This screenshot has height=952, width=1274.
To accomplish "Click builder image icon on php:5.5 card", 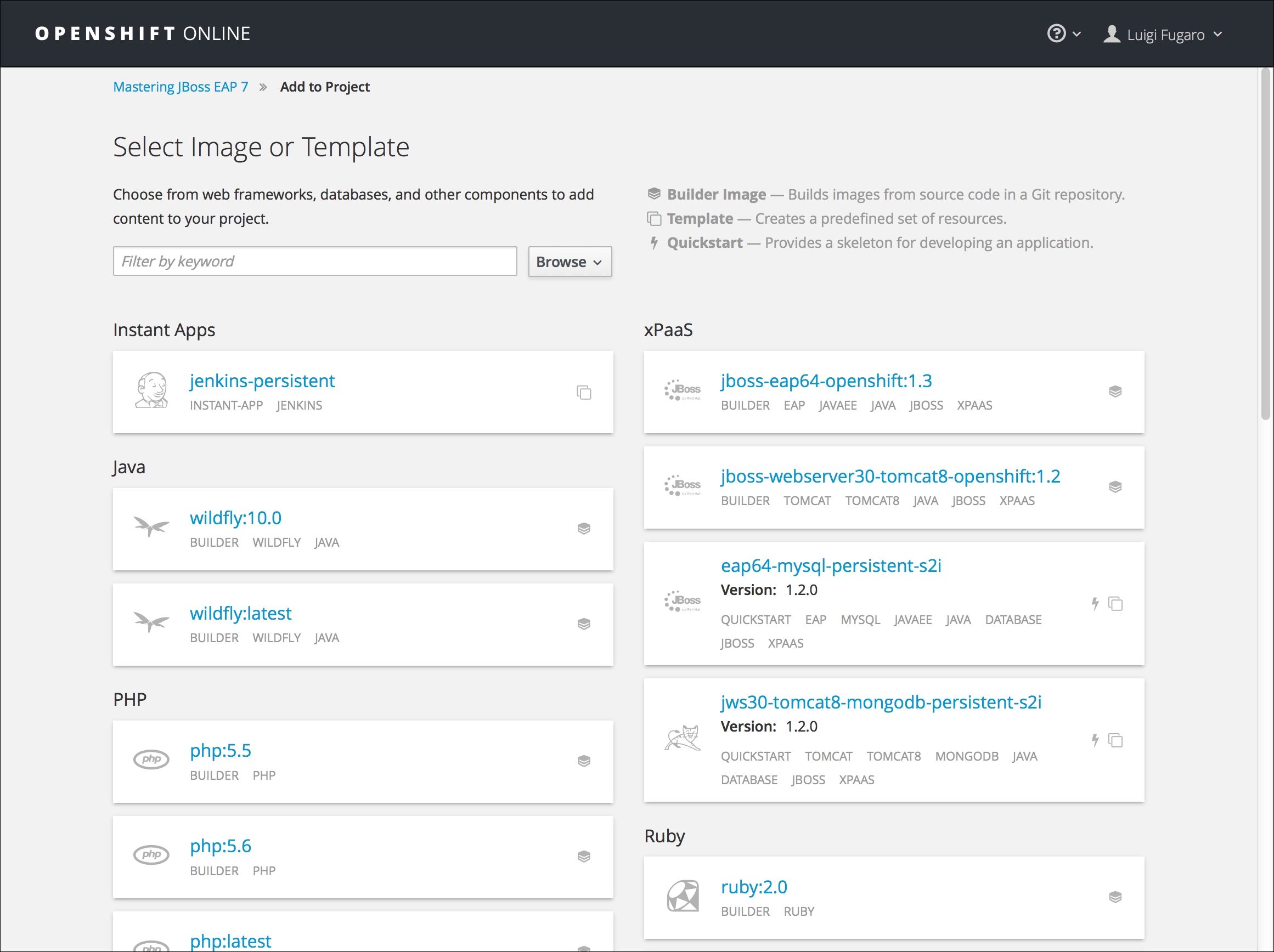I will pos(584,762).
